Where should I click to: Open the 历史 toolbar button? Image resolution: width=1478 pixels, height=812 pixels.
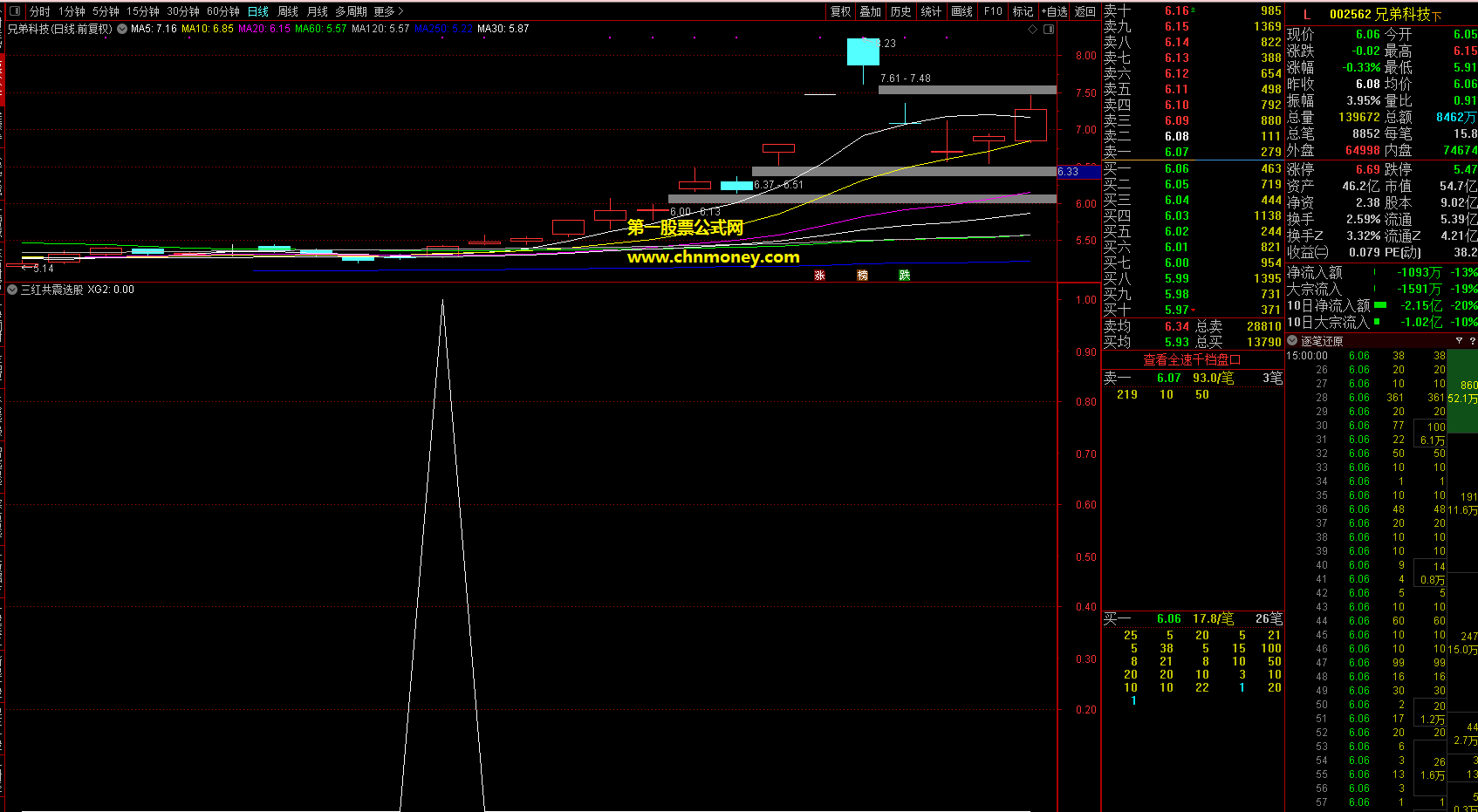(x=900, y=11)
